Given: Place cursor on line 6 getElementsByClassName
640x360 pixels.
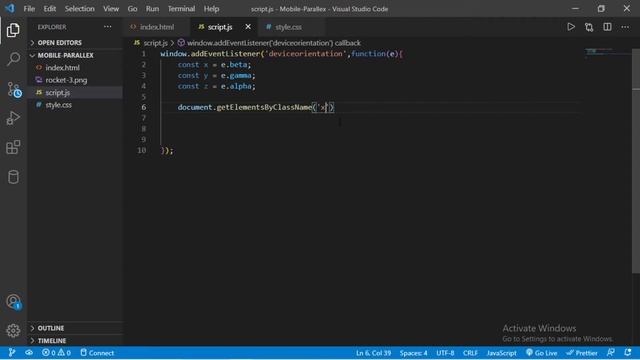Looking at the screenshot, I should coord(264,107).
